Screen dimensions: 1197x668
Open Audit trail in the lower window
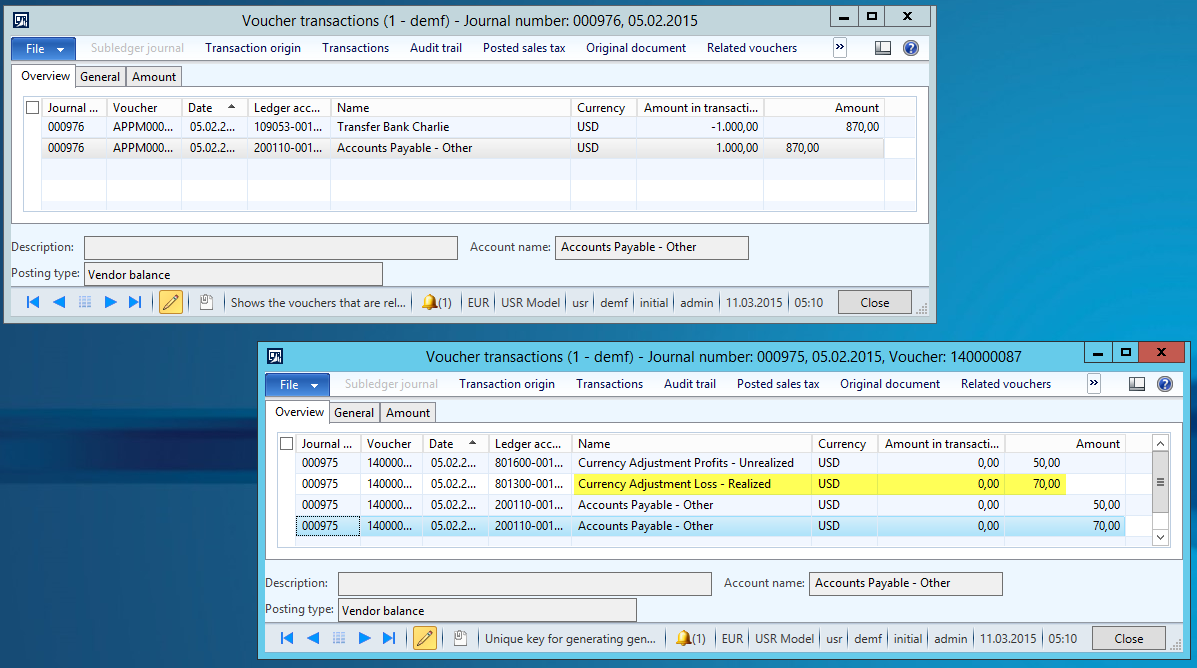(690, 384)
